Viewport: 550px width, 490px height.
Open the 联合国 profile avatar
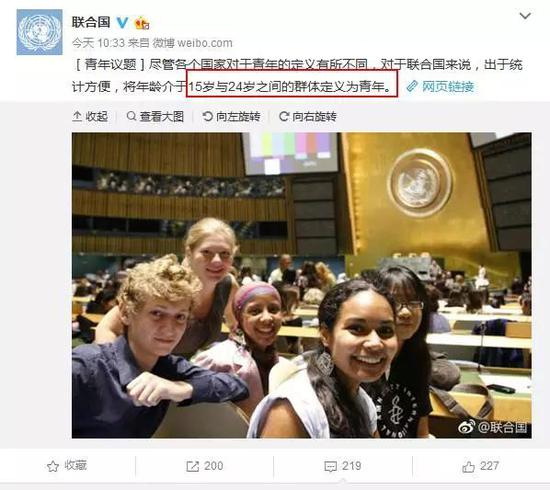click(x=39, y=32)
